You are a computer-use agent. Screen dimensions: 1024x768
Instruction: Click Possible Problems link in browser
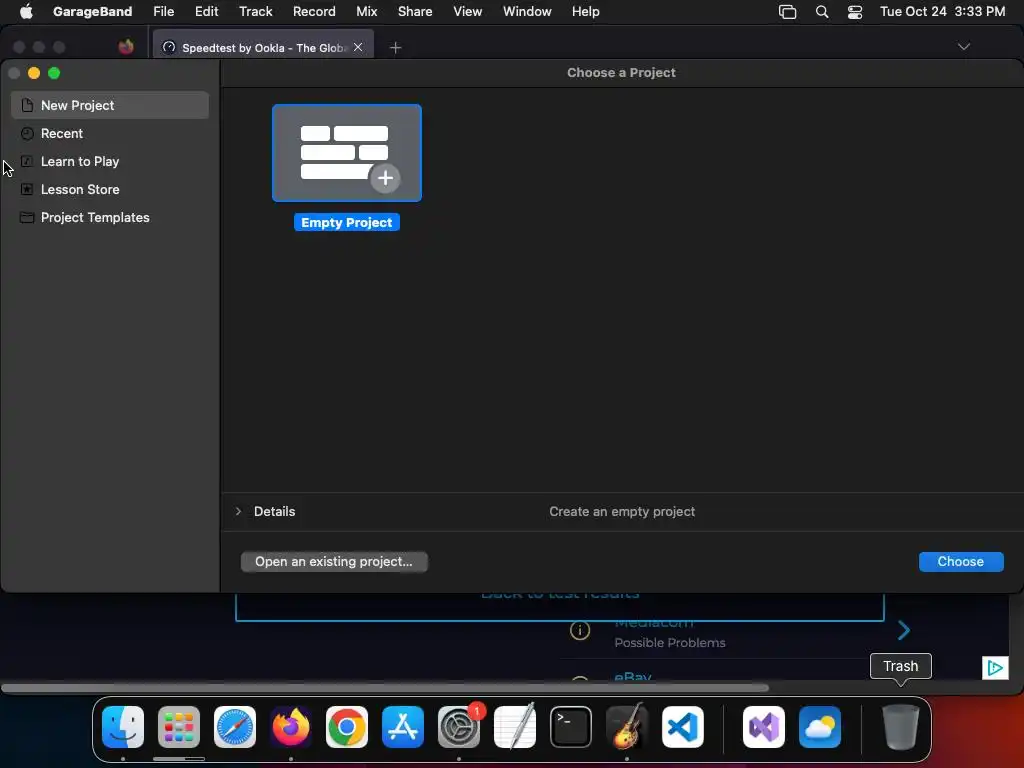point(669,643)
